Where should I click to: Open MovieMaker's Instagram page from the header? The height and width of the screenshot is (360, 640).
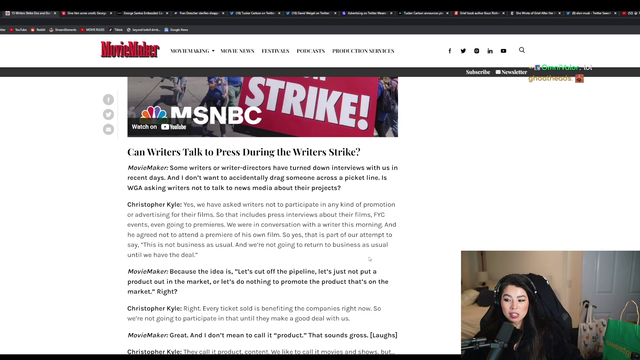coord(476,51)
